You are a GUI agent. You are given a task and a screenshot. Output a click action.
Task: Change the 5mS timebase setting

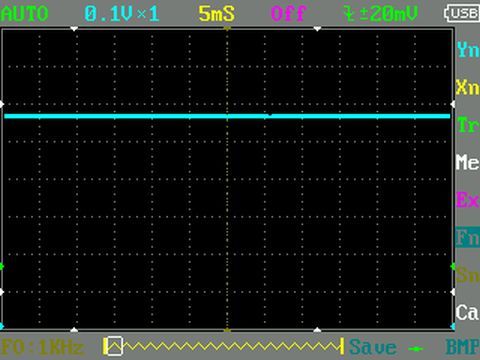pos(217,14)
